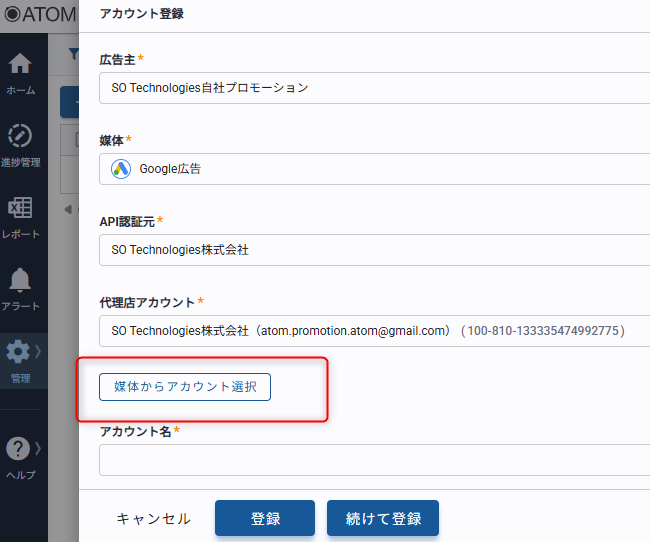Expand the 管理 submenu chevron
650x542 pixels.
(x=39, y=351)
